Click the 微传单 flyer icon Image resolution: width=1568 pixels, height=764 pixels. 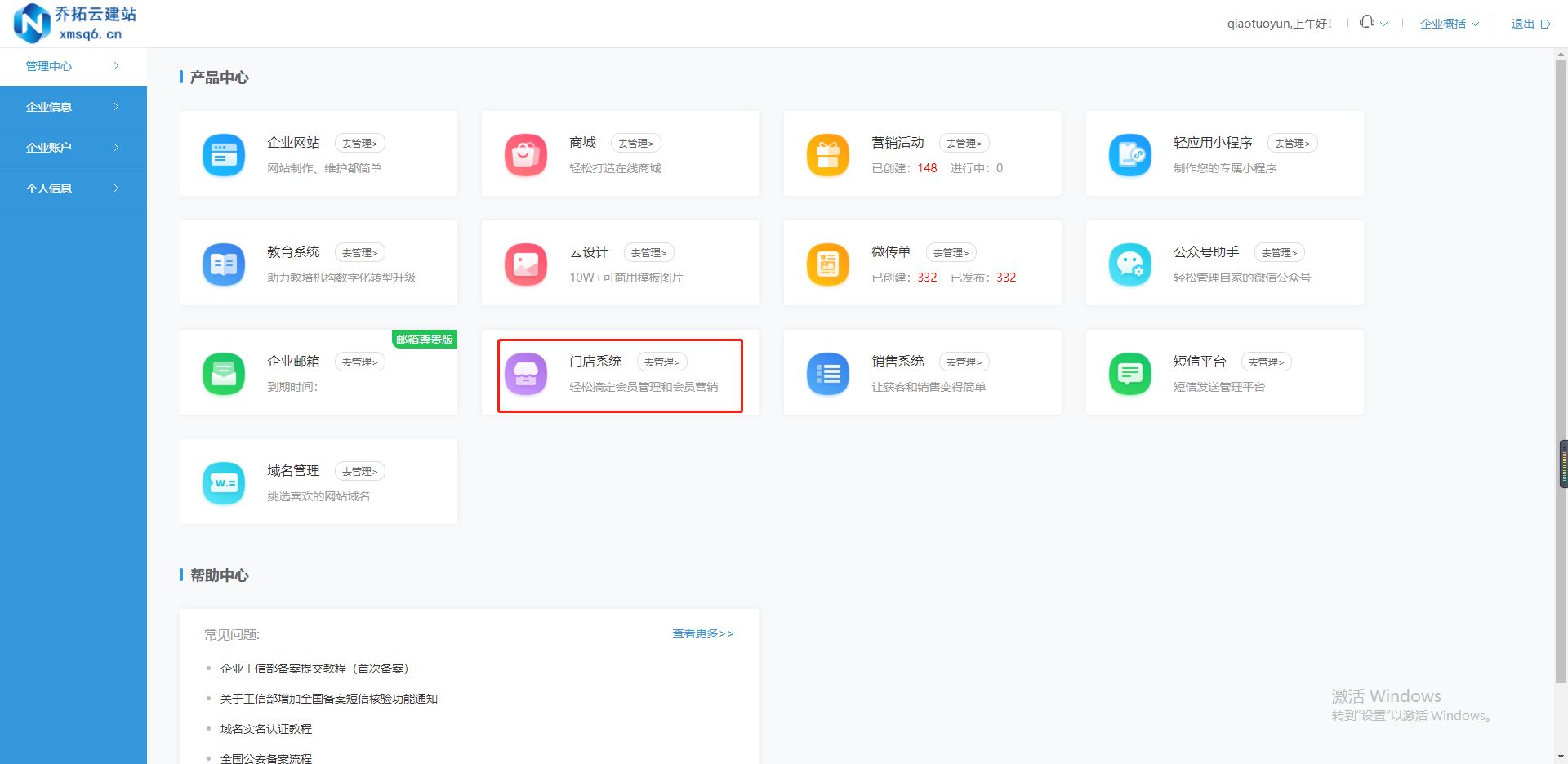point(827,264)
